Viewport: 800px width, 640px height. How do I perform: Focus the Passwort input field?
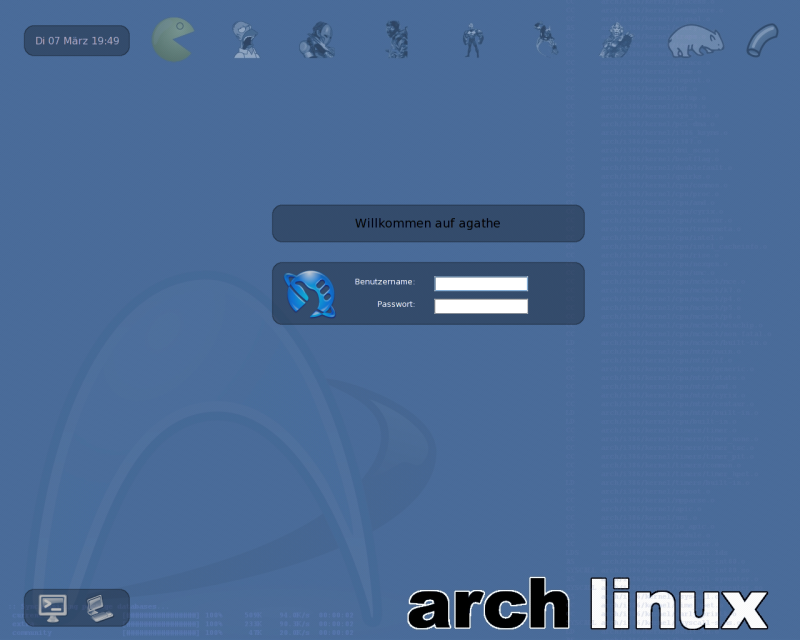(481, 306)
